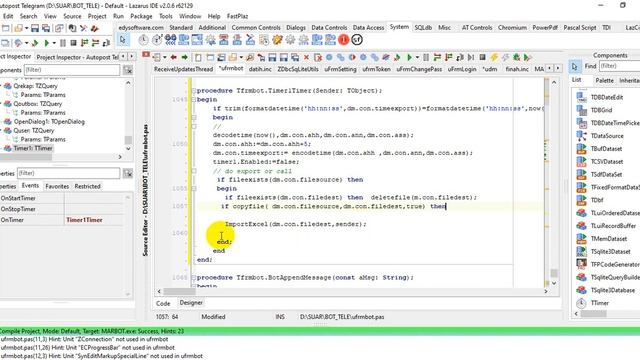The height and width of the screenshot is (360, 640).
Task: Open the run-mode dropdown arrow beside green play
Action: (x=53, y=42)
